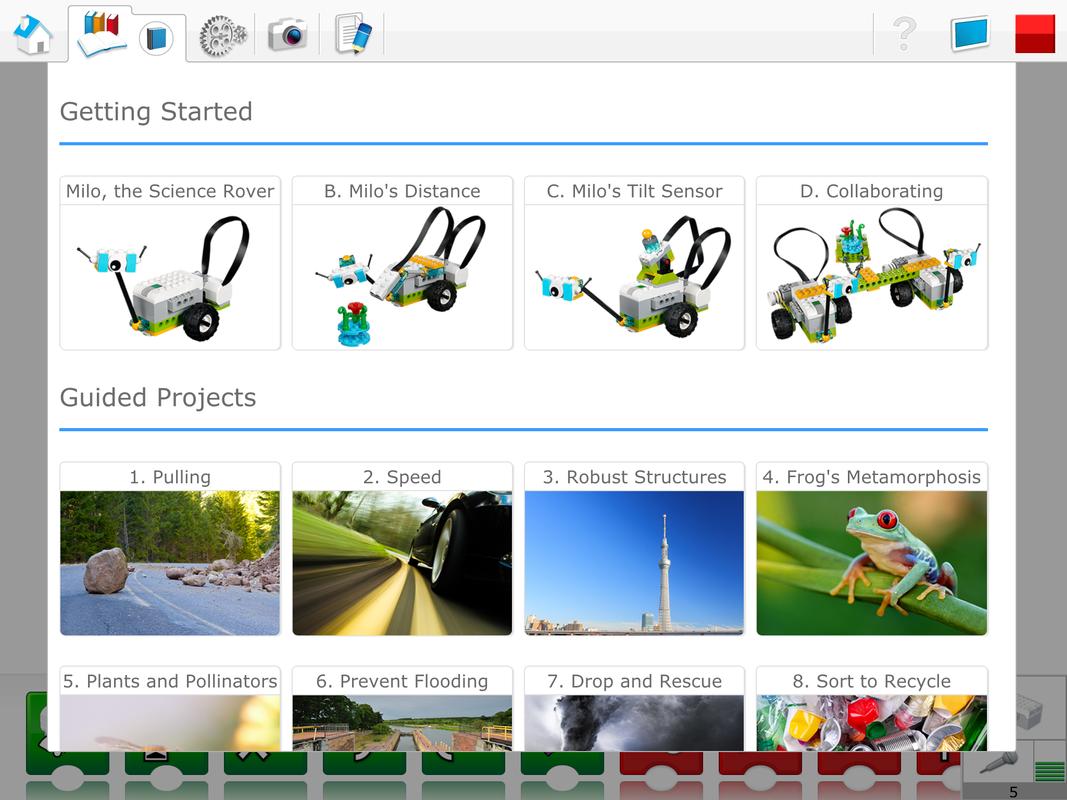This screenshot has width=1067, height=800.
Task: Click the Guided Projects heading
Action: coord(158,397)
